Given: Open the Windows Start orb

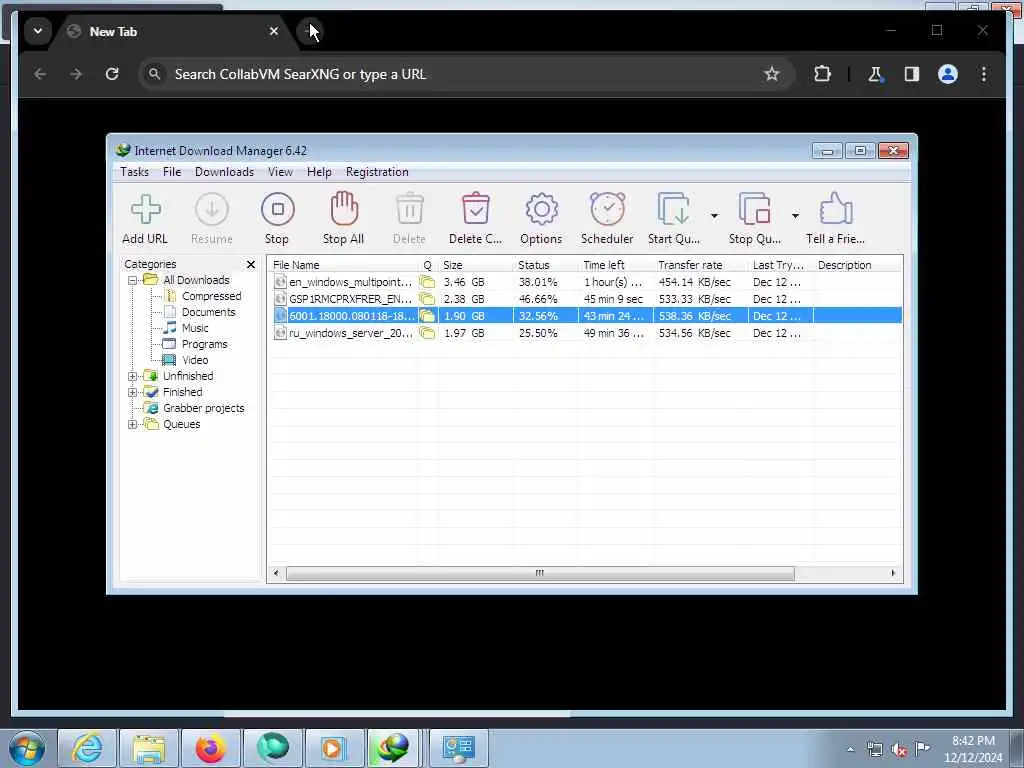Looking at the screenshot, I should point(27,748).
